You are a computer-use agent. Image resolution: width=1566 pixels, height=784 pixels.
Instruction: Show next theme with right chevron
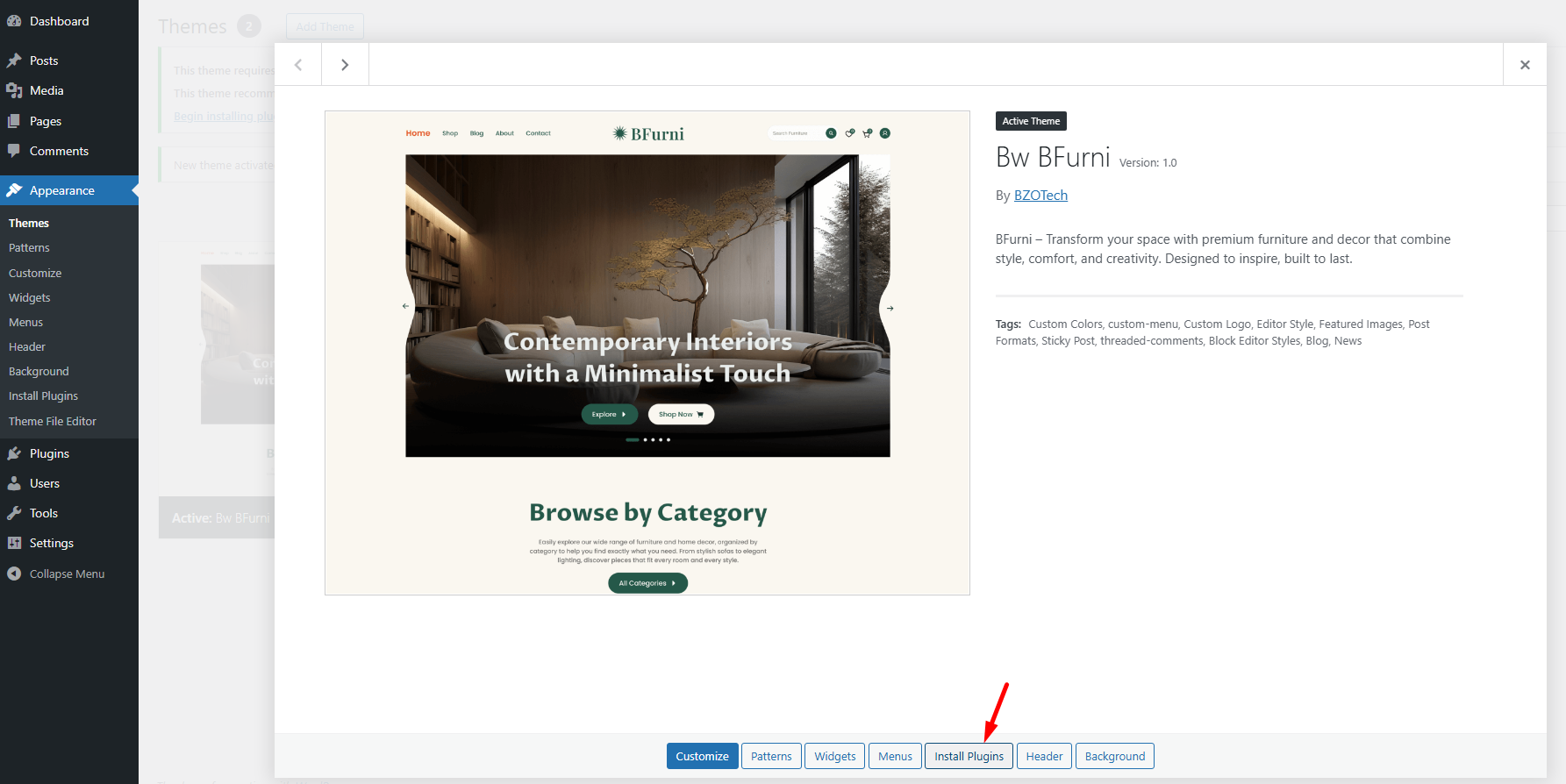click(x=345, y=65)
